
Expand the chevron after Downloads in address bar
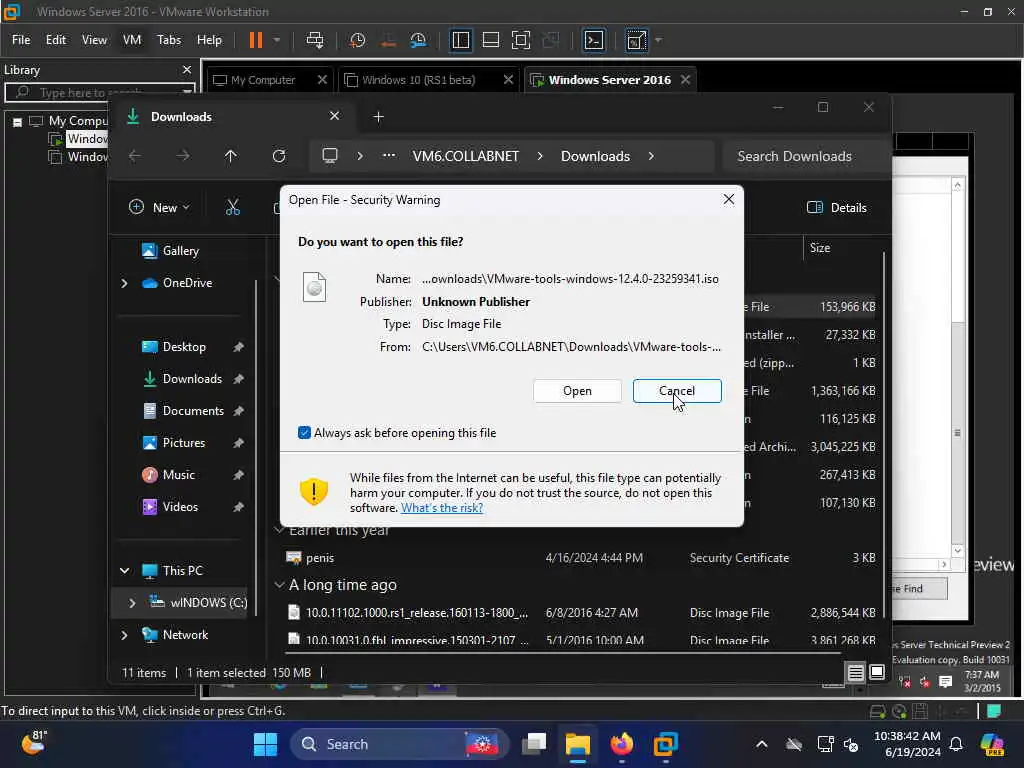click(651, 156)
